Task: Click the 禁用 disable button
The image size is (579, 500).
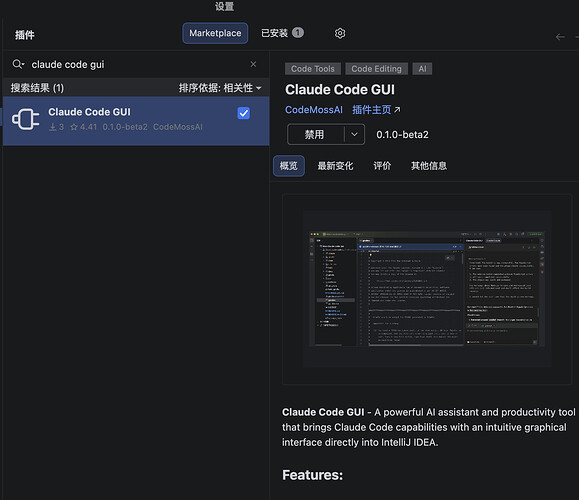Action: [x=316, y=134]
